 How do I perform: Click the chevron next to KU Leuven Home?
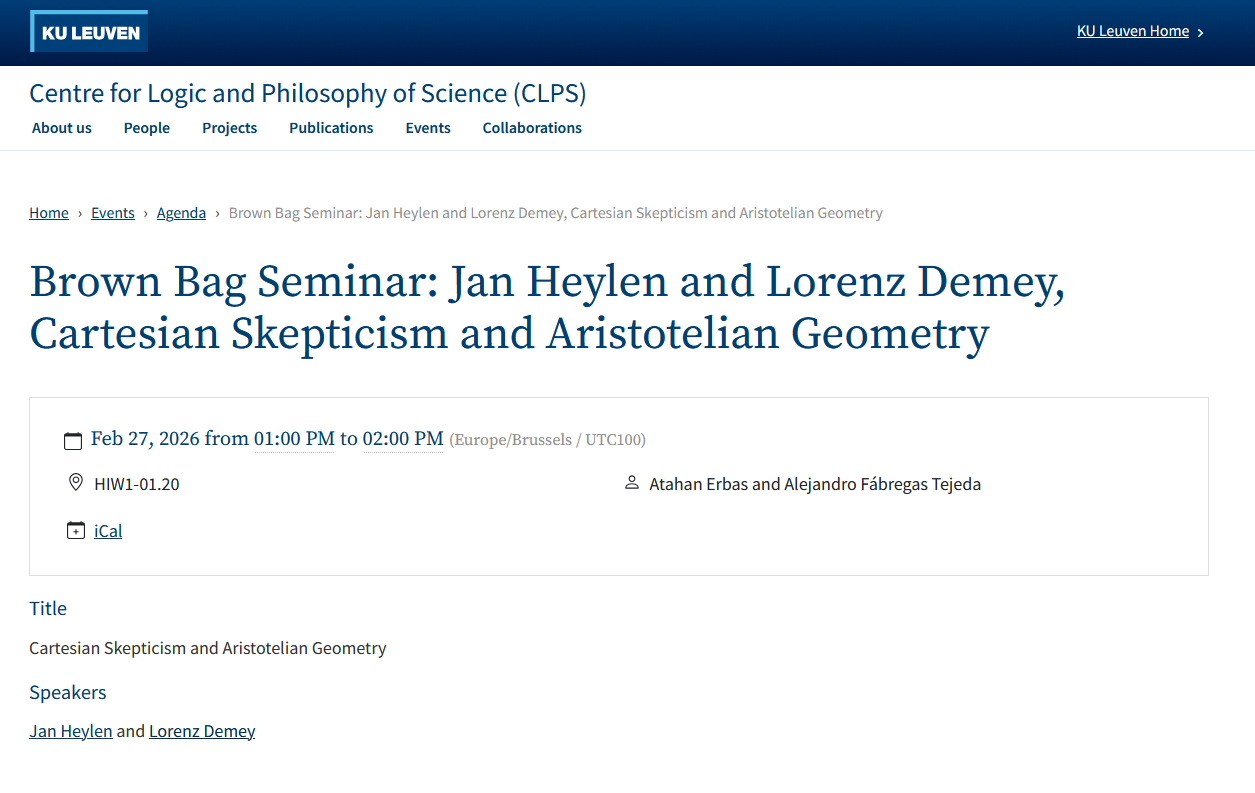[1200, 32]
